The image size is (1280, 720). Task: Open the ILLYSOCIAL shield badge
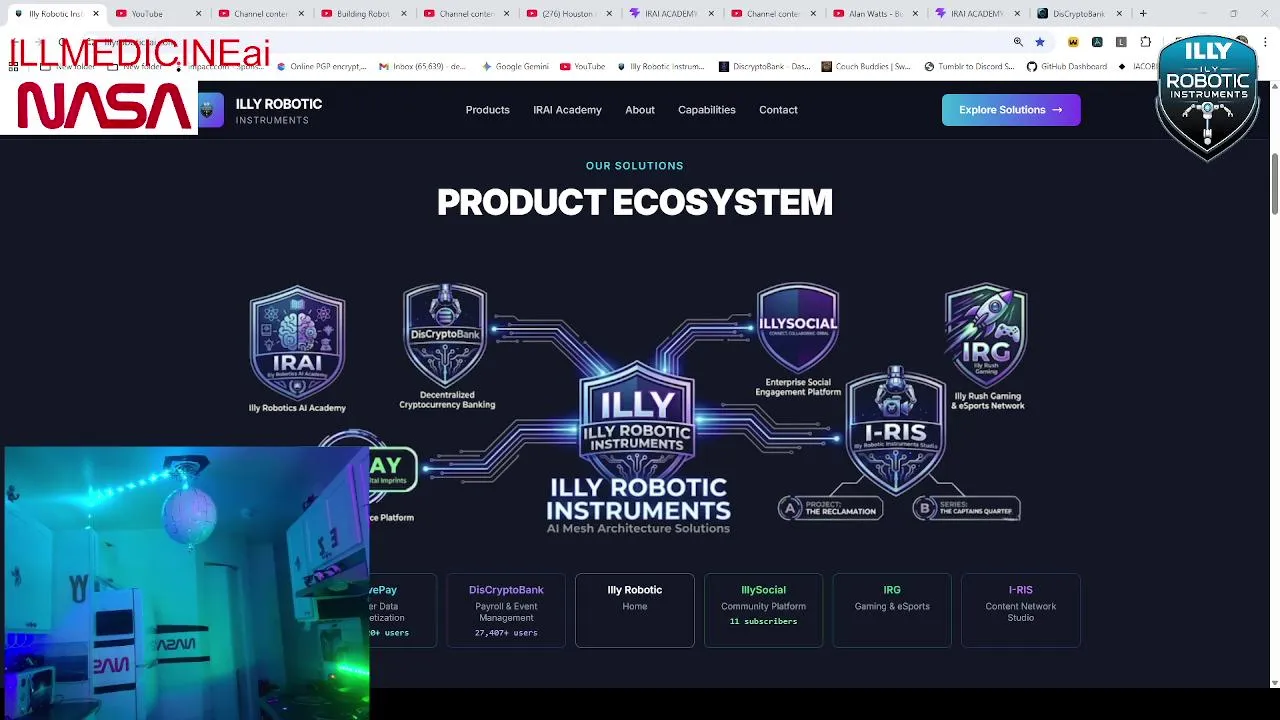point(797,328)
